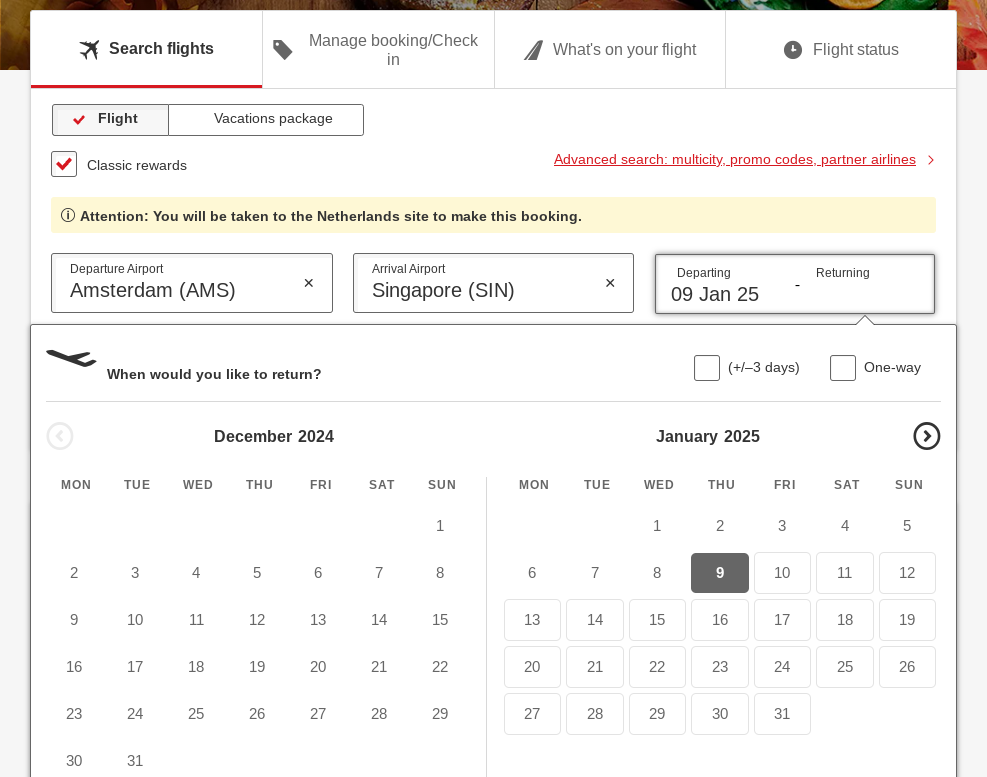Image resolution: width=987 pixels, height=777 pixels.
Task: Choose January 23 on the calendar
Action: pyautogui.click(x=720, y=667)
